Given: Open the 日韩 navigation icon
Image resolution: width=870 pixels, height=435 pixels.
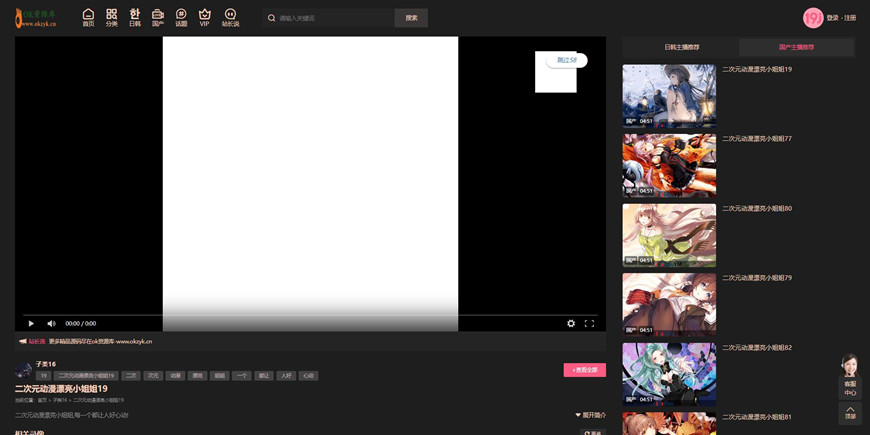Looking at the screenshot, I should pyautogui.click(x=135, y=14).
